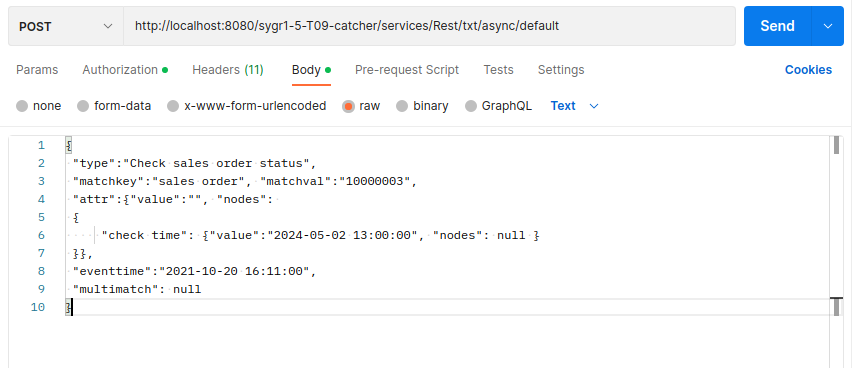Open the Headers (11) tab
854x368 pixels.
[x=228, y=70]
